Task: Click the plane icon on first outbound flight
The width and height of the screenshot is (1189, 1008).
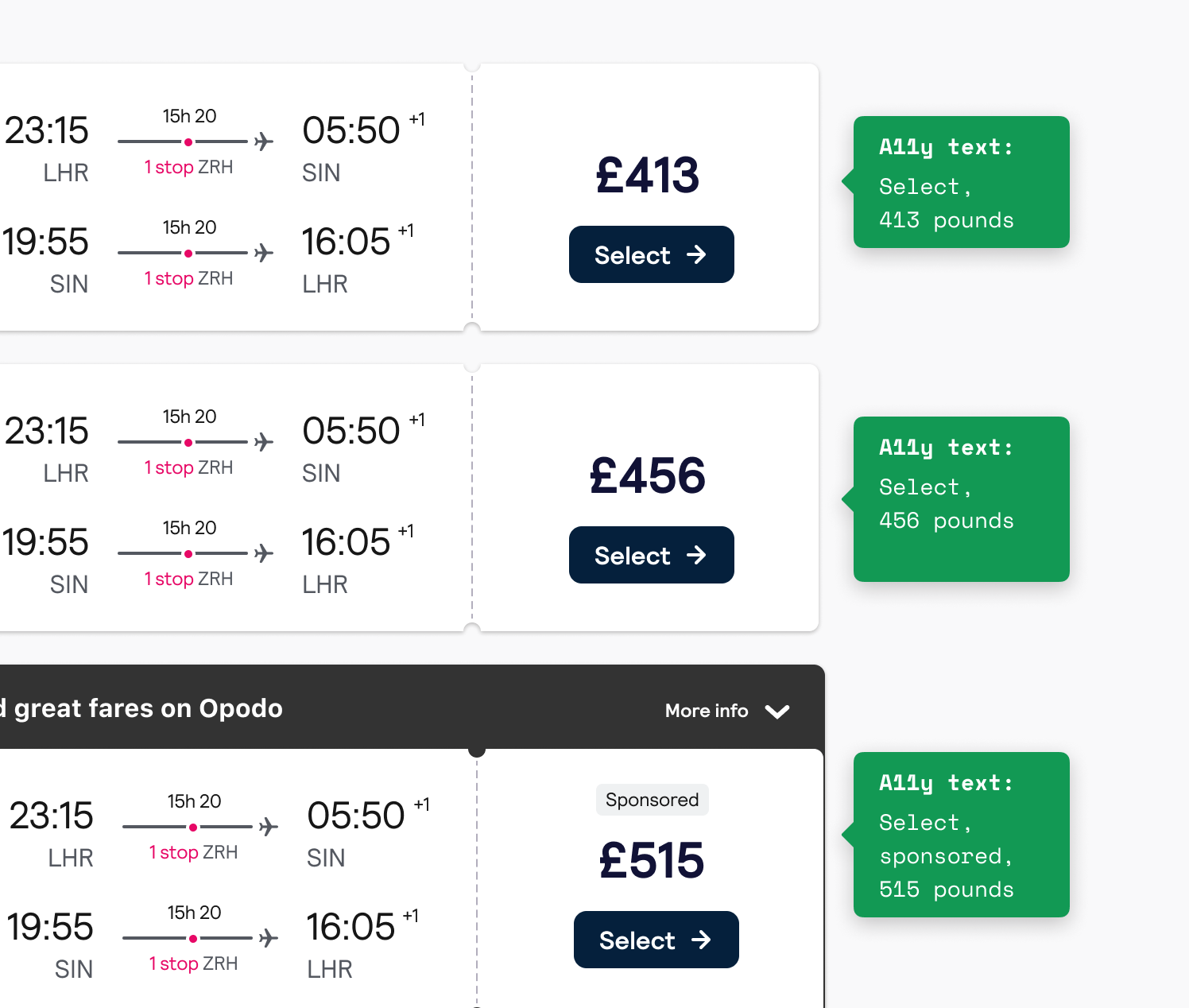Action: [264, 142]
